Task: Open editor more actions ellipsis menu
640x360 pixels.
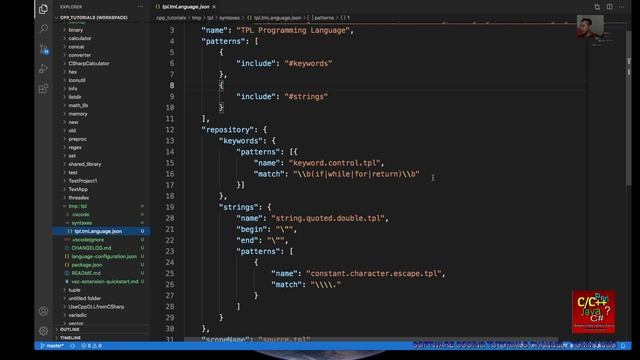Action: (622, 7)
